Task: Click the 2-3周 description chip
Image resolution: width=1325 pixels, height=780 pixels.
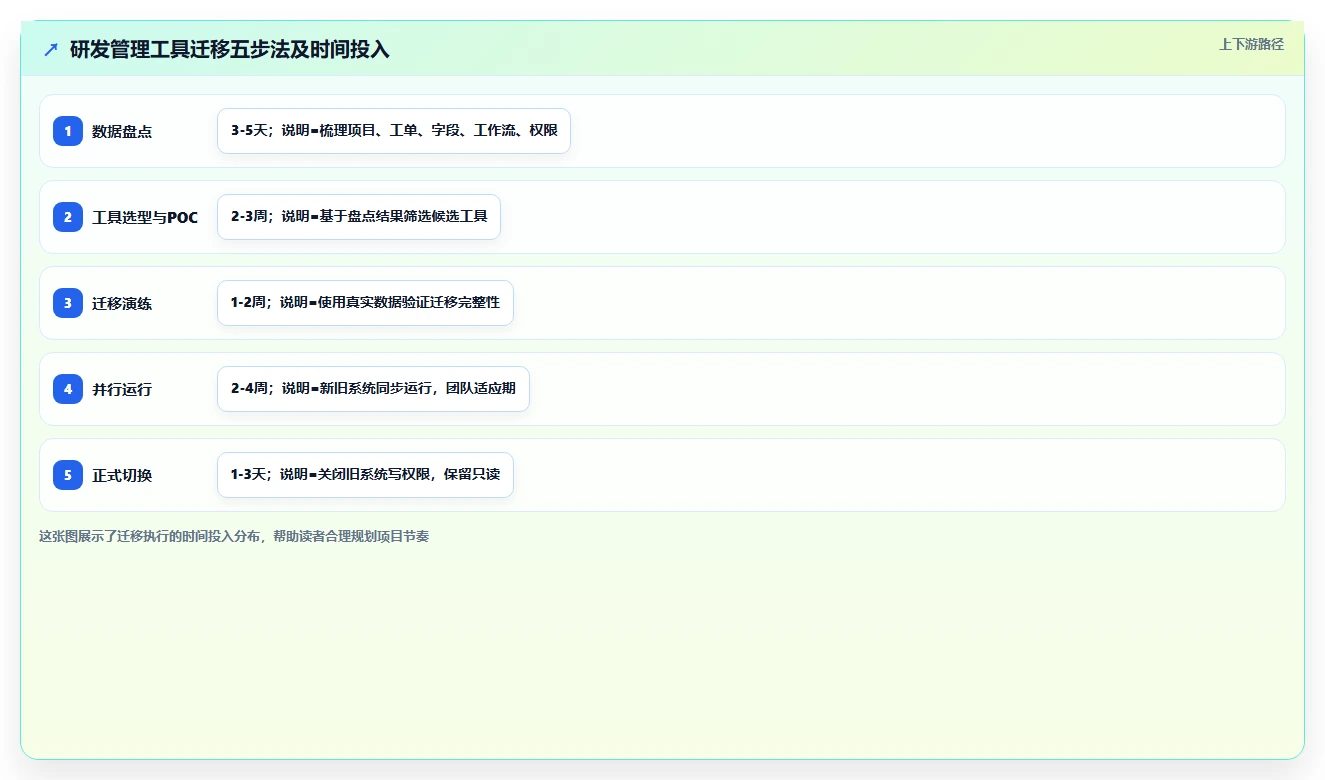Action: tap(359, 217)
